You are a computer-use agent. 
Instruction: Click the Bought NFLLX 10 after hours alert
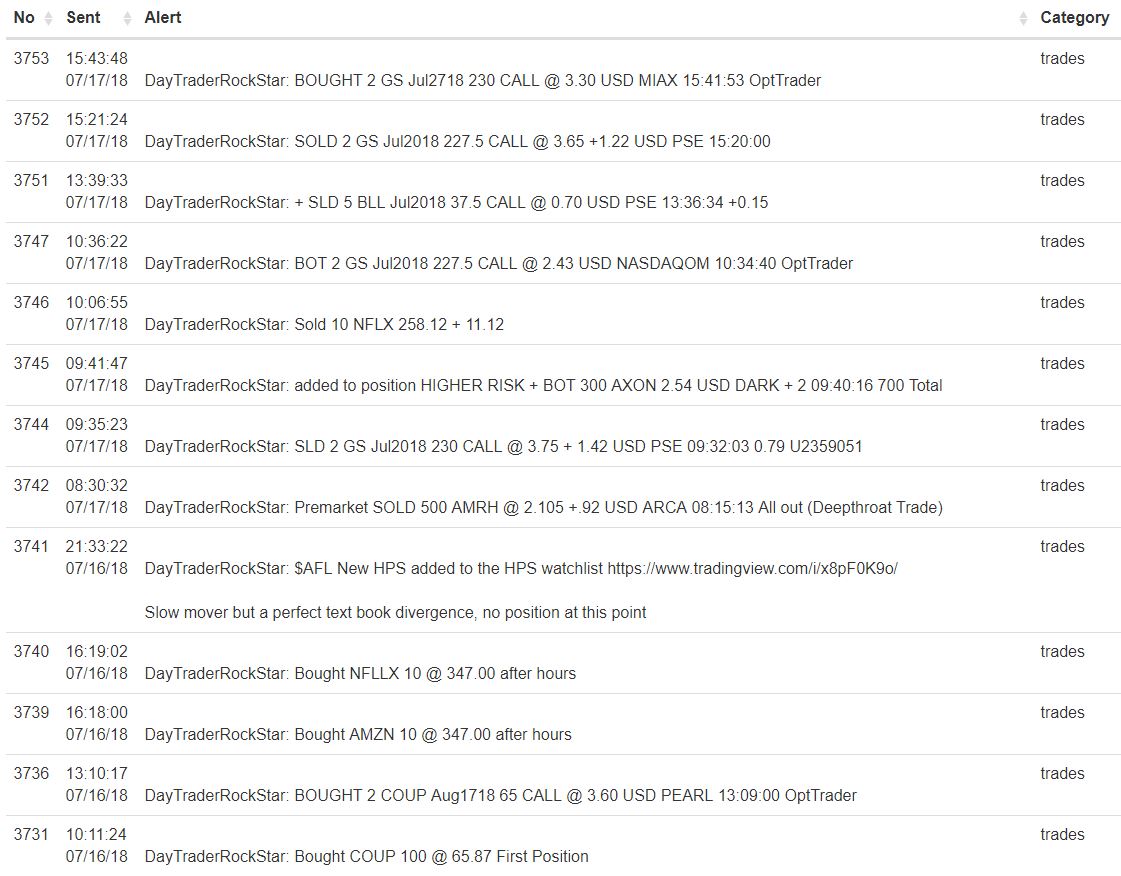click(360, 674)
